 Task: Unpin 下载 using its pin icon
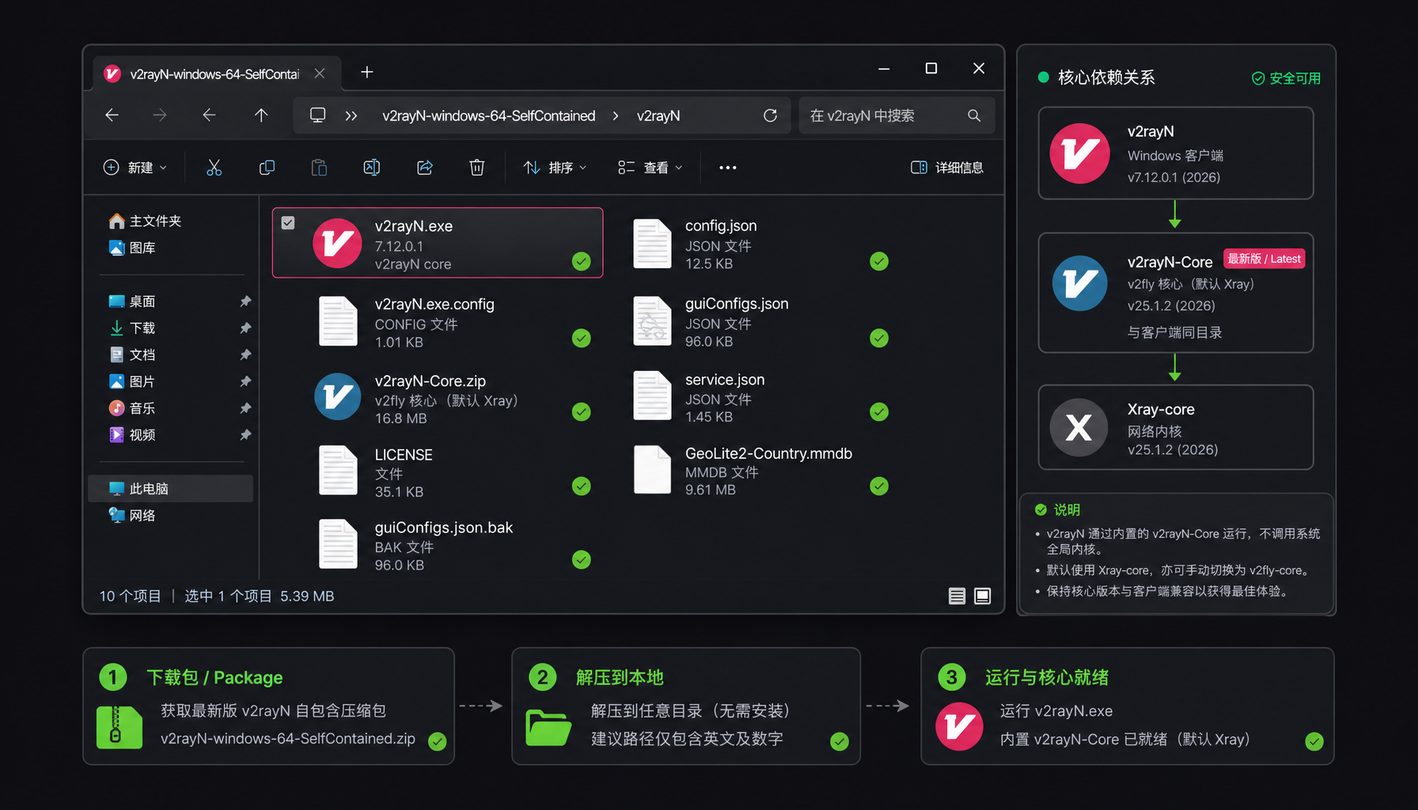245,328
